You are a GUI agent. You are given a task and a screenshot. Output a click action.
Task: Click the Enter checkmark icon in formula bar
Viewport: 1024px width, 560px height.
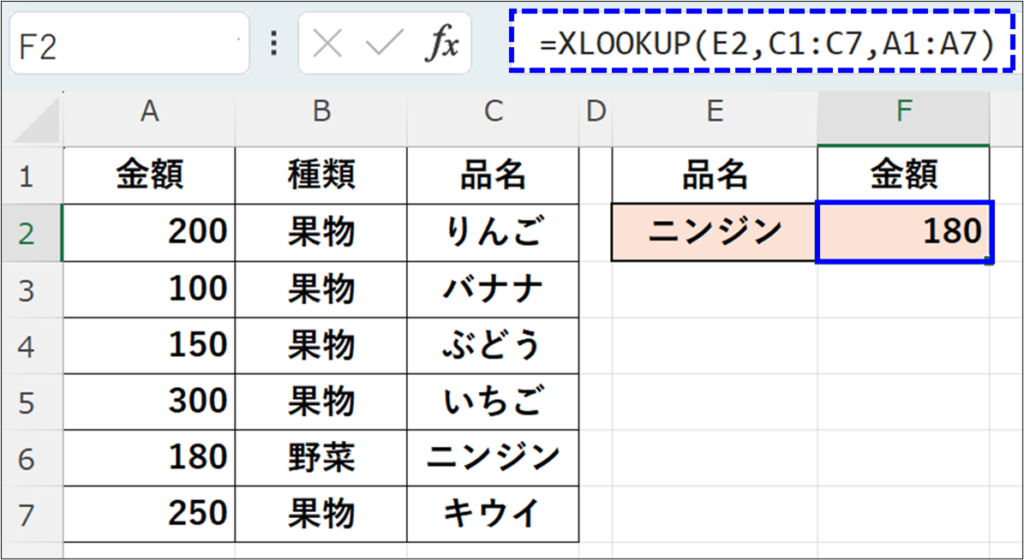click(383, 44)
